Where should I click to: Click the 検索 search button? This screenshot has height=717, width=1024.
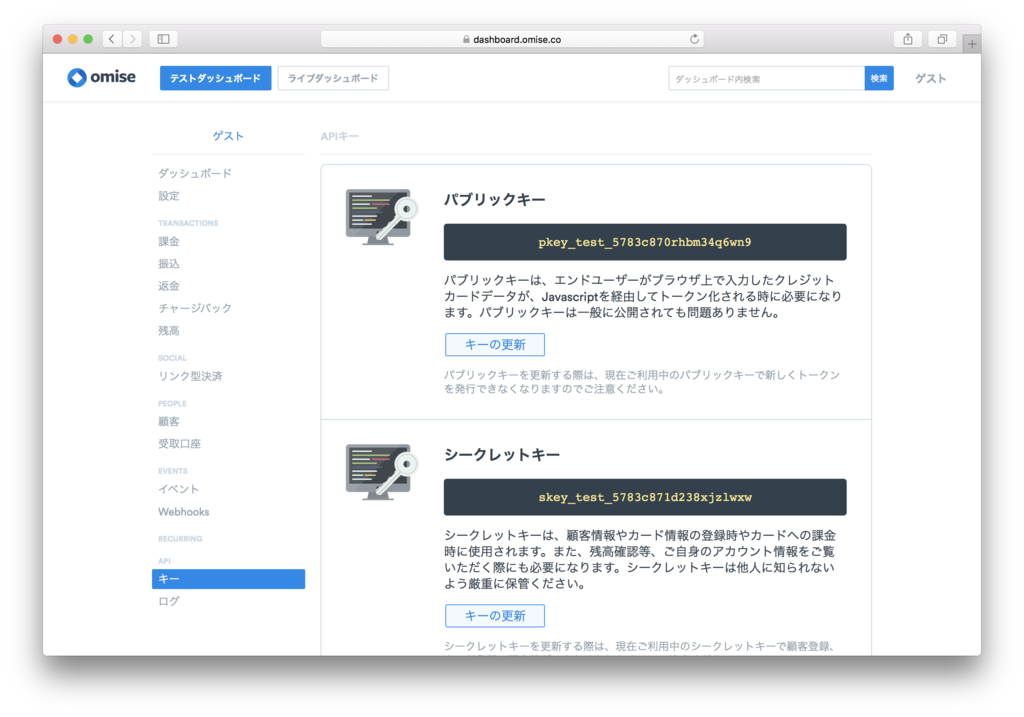[879, 78]
